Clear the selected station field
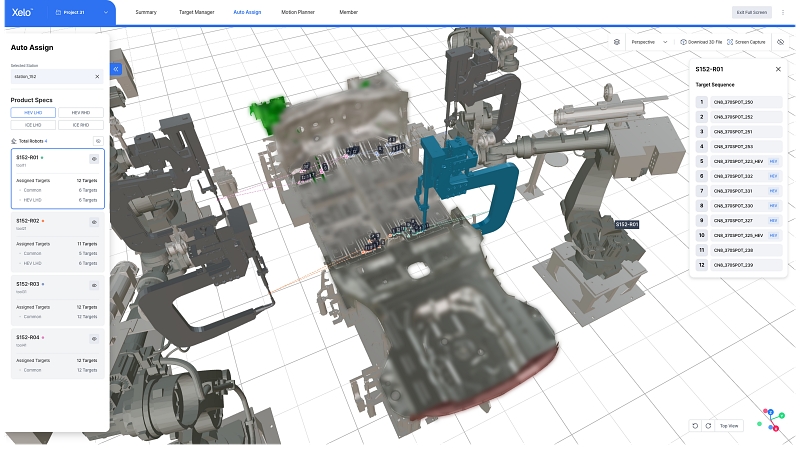Screen dimensions: 800x449 click(x=97, y=77)
